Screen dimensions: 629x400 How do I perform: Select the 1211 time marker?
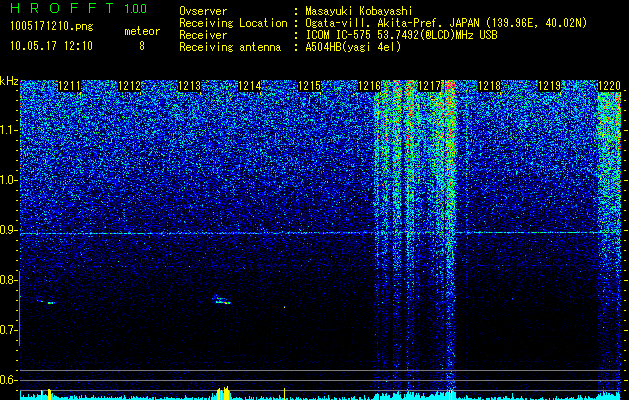click(69, 86)
